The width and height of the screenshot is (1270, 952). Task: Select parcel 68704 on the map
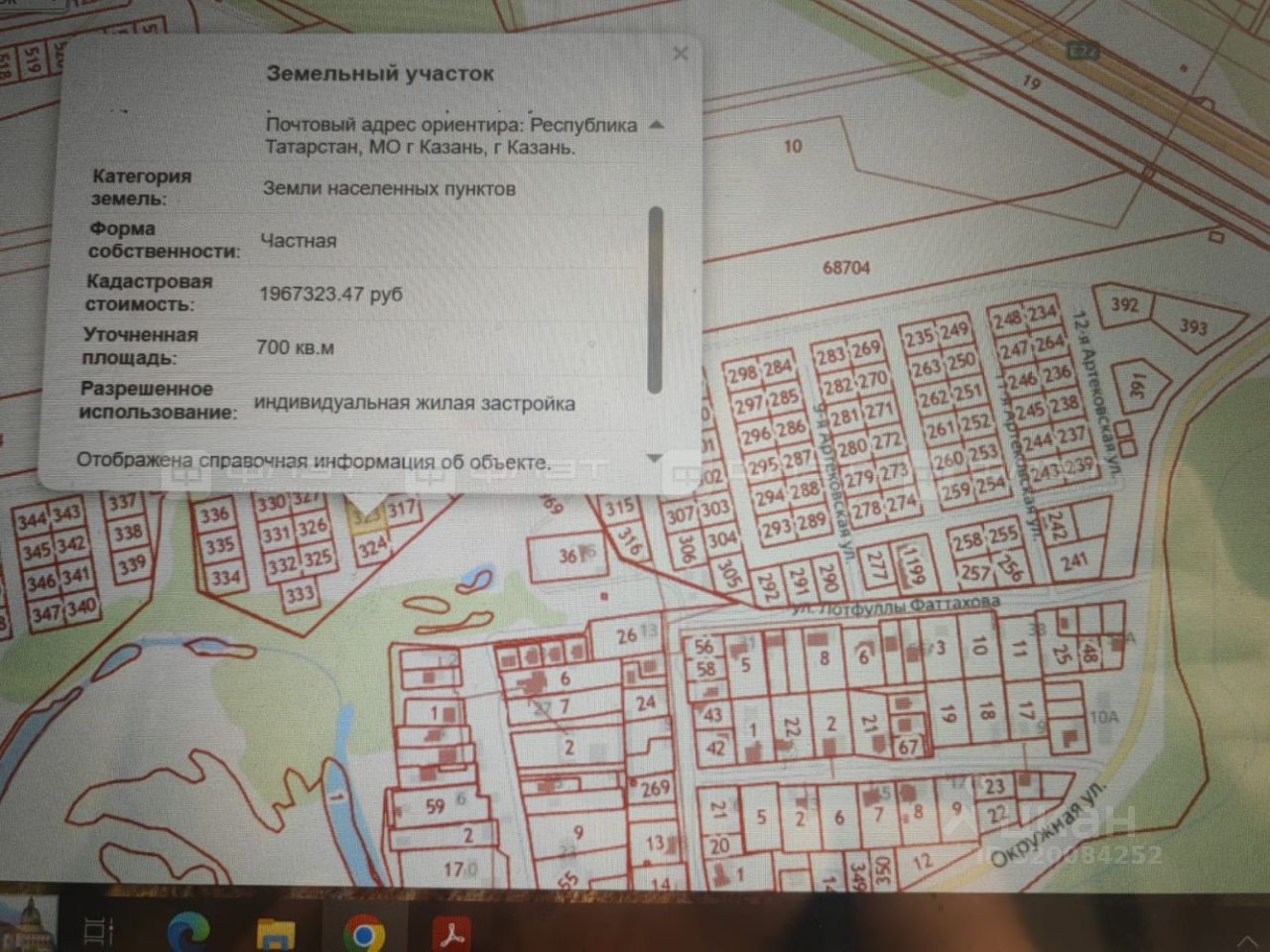tap(846, 268)
